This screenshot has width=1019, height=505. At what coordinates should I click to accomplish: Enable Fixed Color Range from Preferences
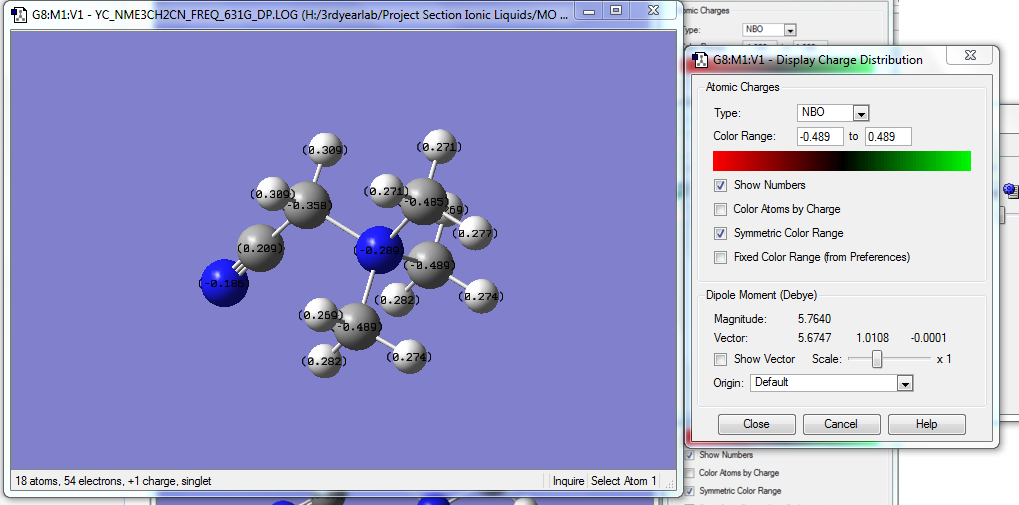coord(720,257)
